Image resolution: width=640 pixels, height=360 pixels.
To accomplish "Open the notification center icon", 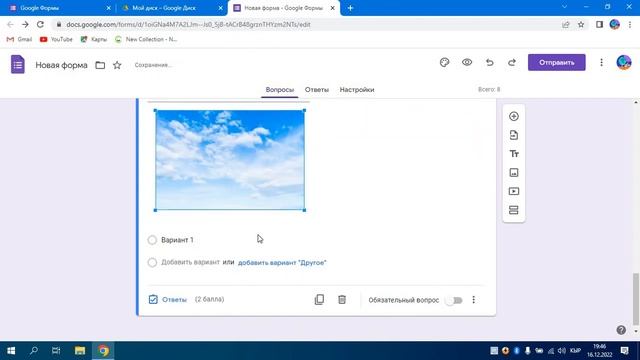I will 624,351.
